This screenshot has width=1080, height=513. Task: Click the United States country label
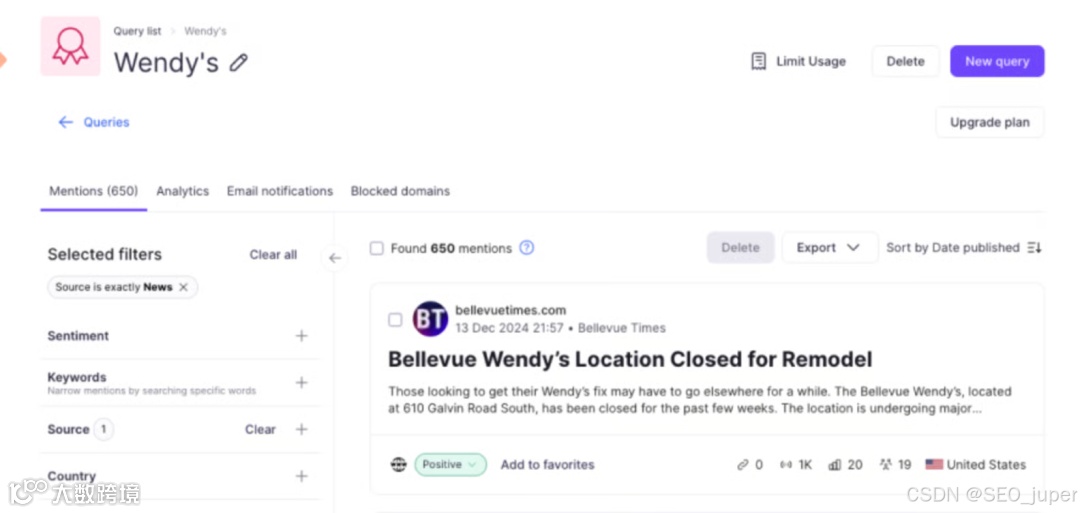tap(986, 465)
